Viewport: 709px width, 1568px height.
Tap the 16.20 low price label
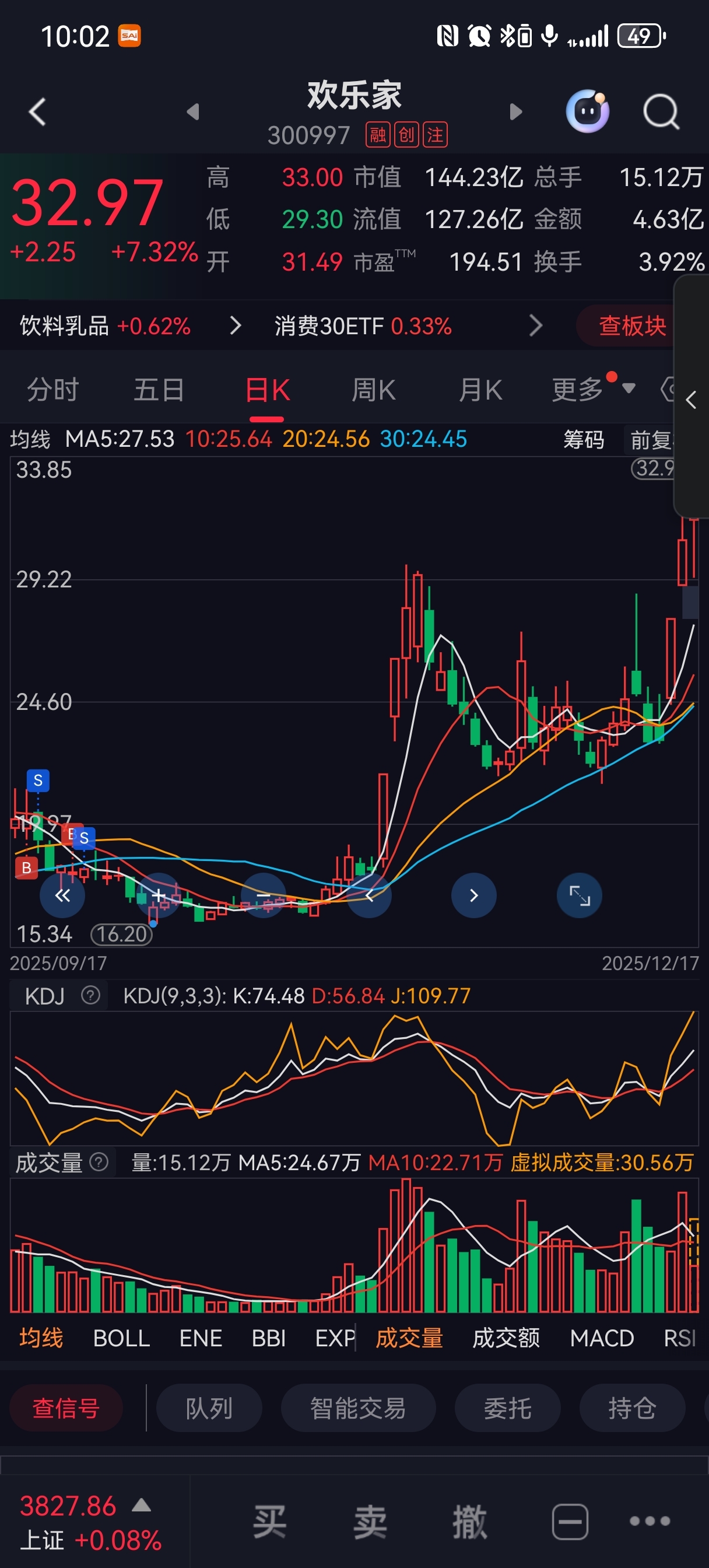(122, 934)
